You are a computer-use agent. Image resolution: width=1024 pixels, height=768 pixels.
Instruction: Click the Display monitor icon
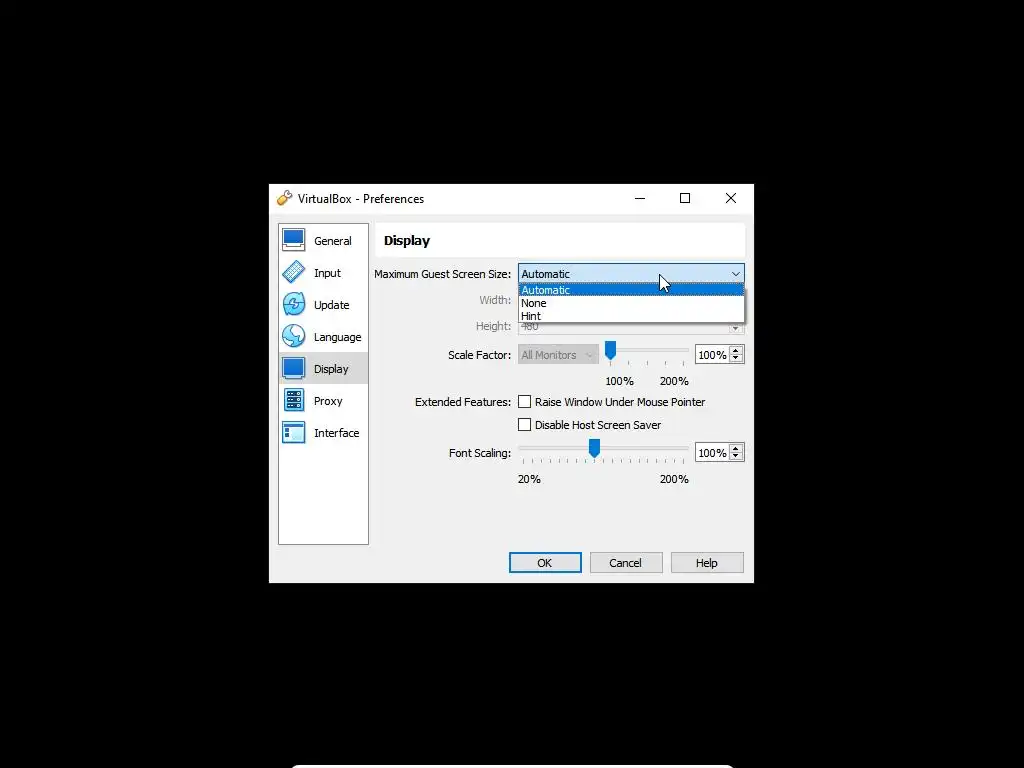point(293,368)
